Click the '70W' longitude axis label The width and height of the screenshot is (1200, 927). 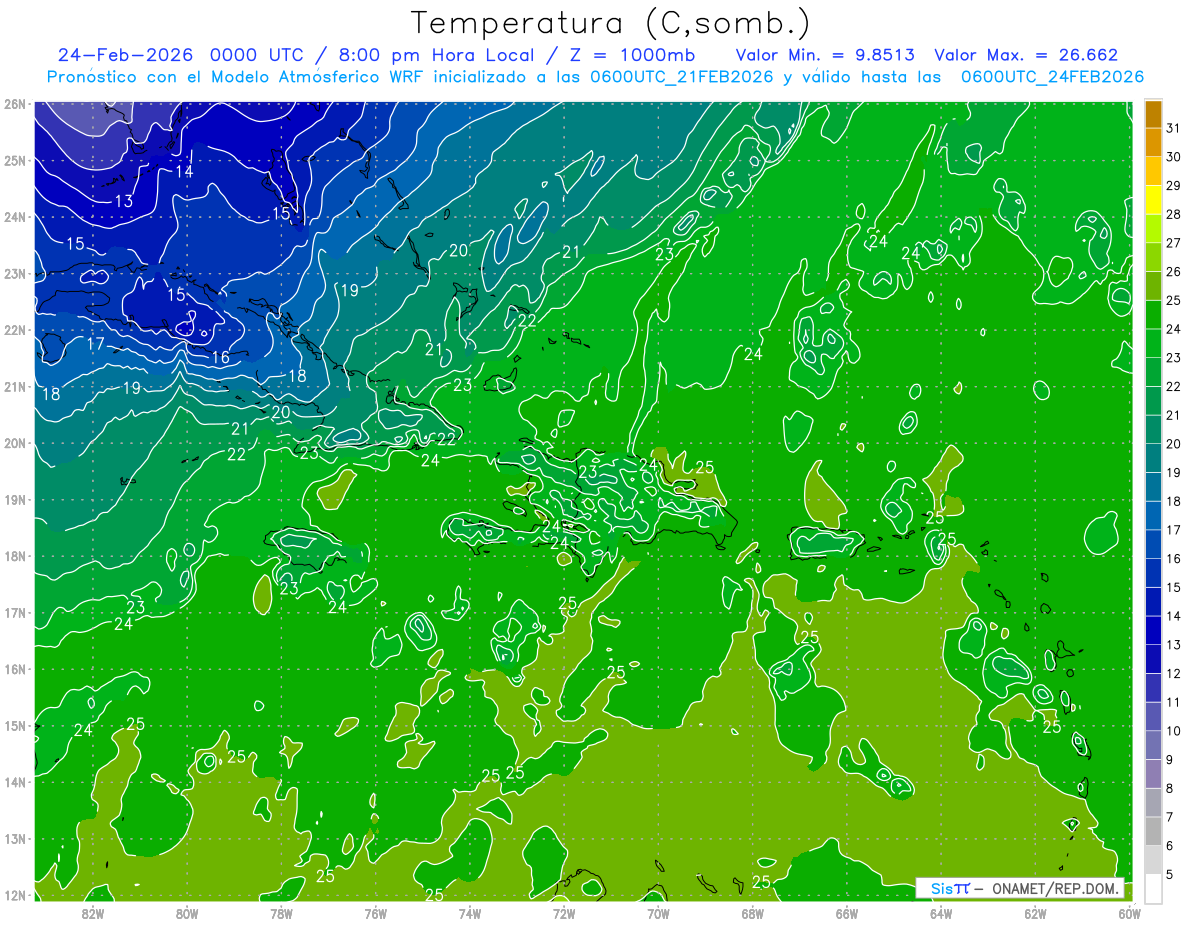658,912
